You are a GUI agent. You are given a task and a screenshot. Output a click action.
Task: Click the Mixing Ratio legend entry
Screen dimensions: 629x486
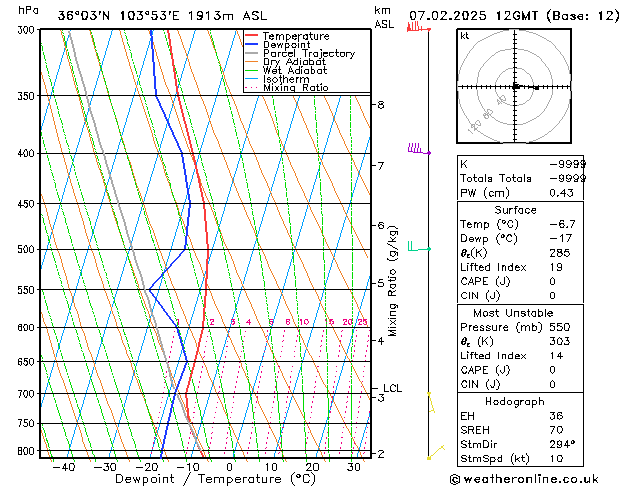(287, 88)
